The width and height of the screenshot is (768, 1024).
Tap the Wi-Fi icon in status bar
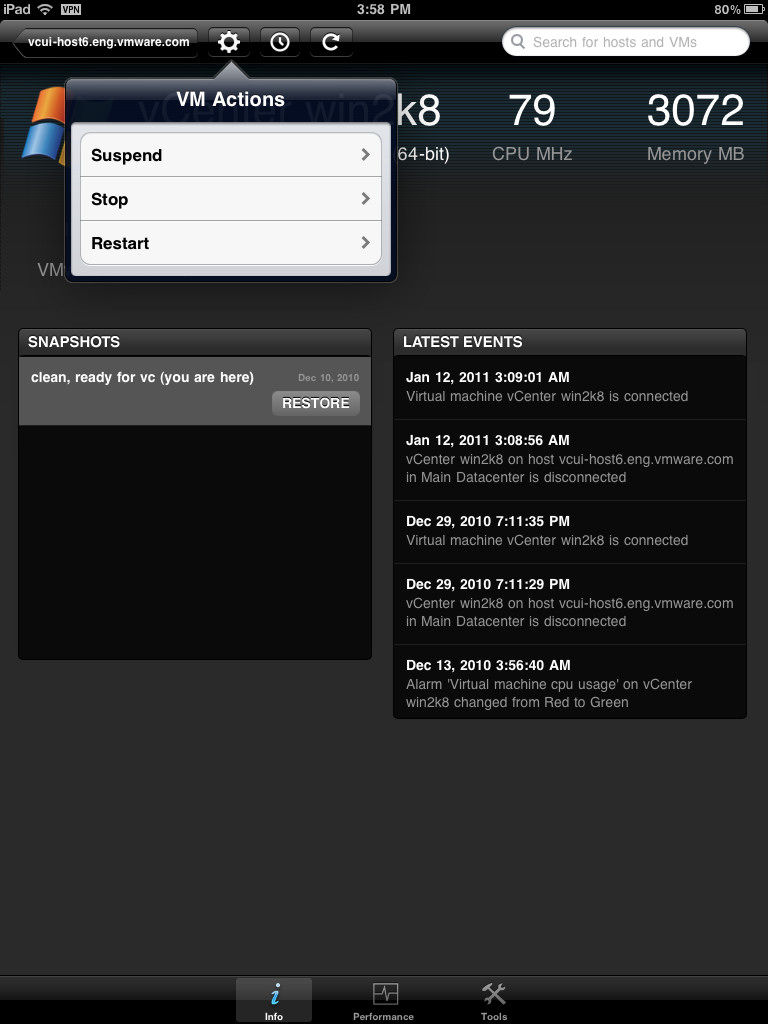45,9
